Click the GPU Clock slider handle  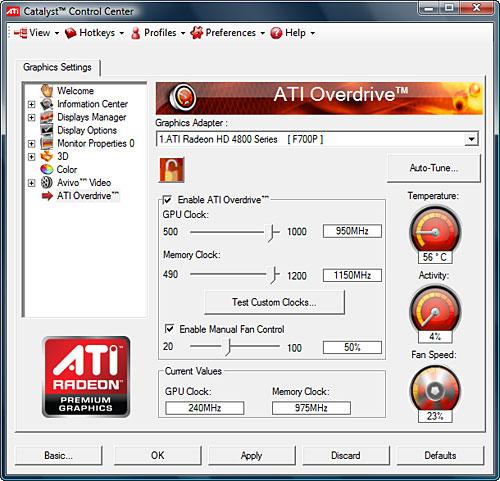272,232
